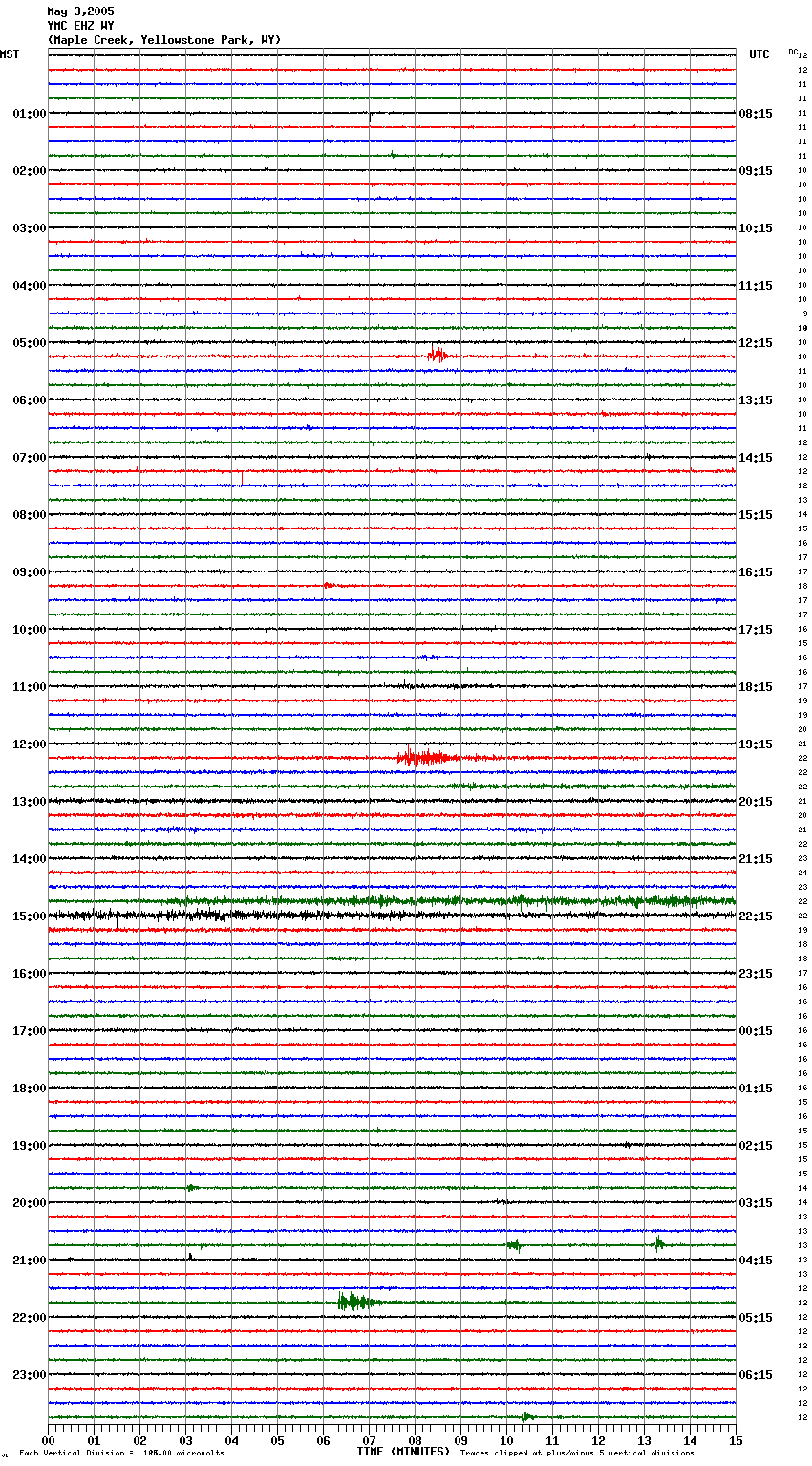This screenshot has width=812, height=1466.
Task: Click the '00:15' UTC time label
Action: [x=756, y=1031]
